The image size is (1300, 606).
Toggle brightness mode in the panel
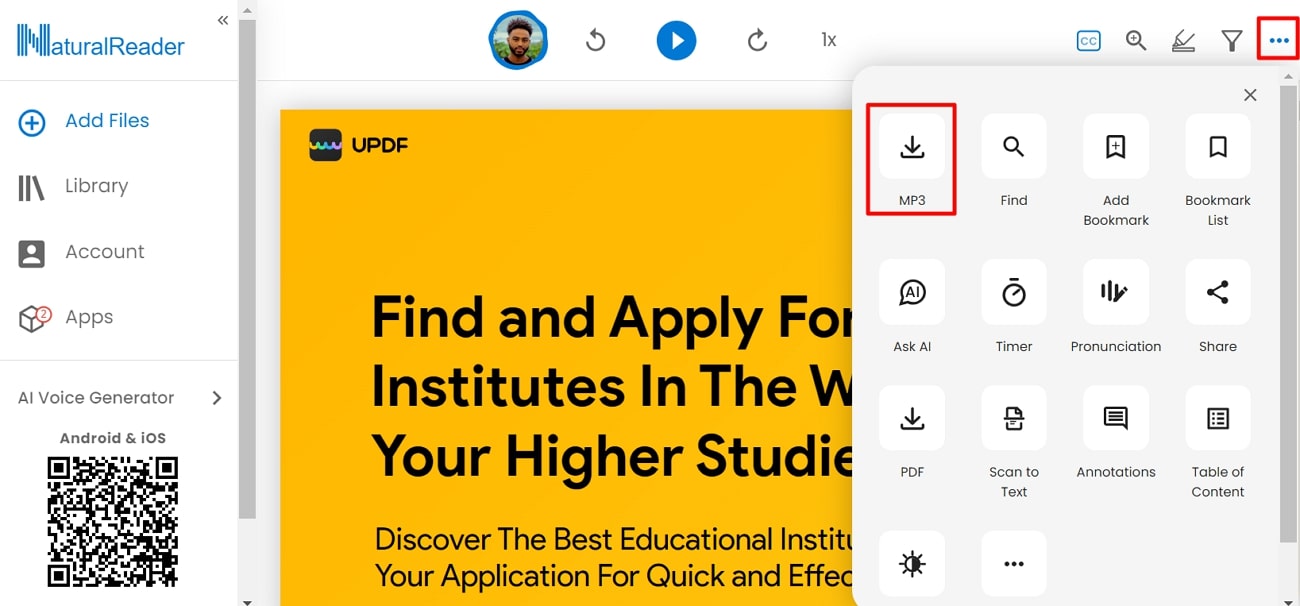pyautogui.click(x=911, y=563)
